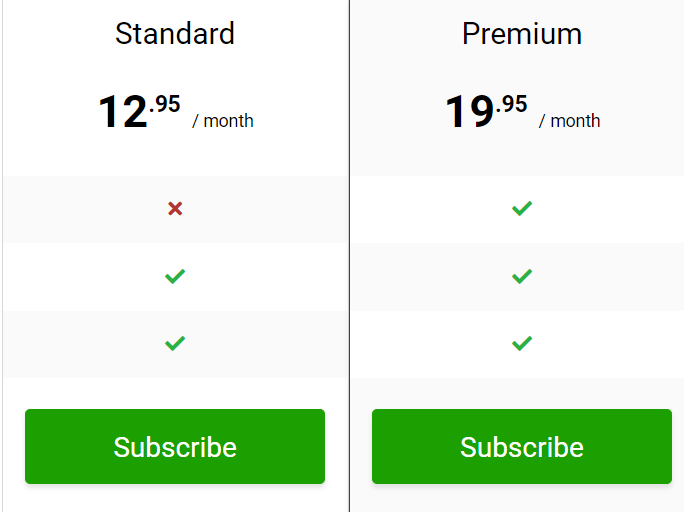Click the large 19 in Premium price
This screenshot has height=512, width=684.
[470, 112]
